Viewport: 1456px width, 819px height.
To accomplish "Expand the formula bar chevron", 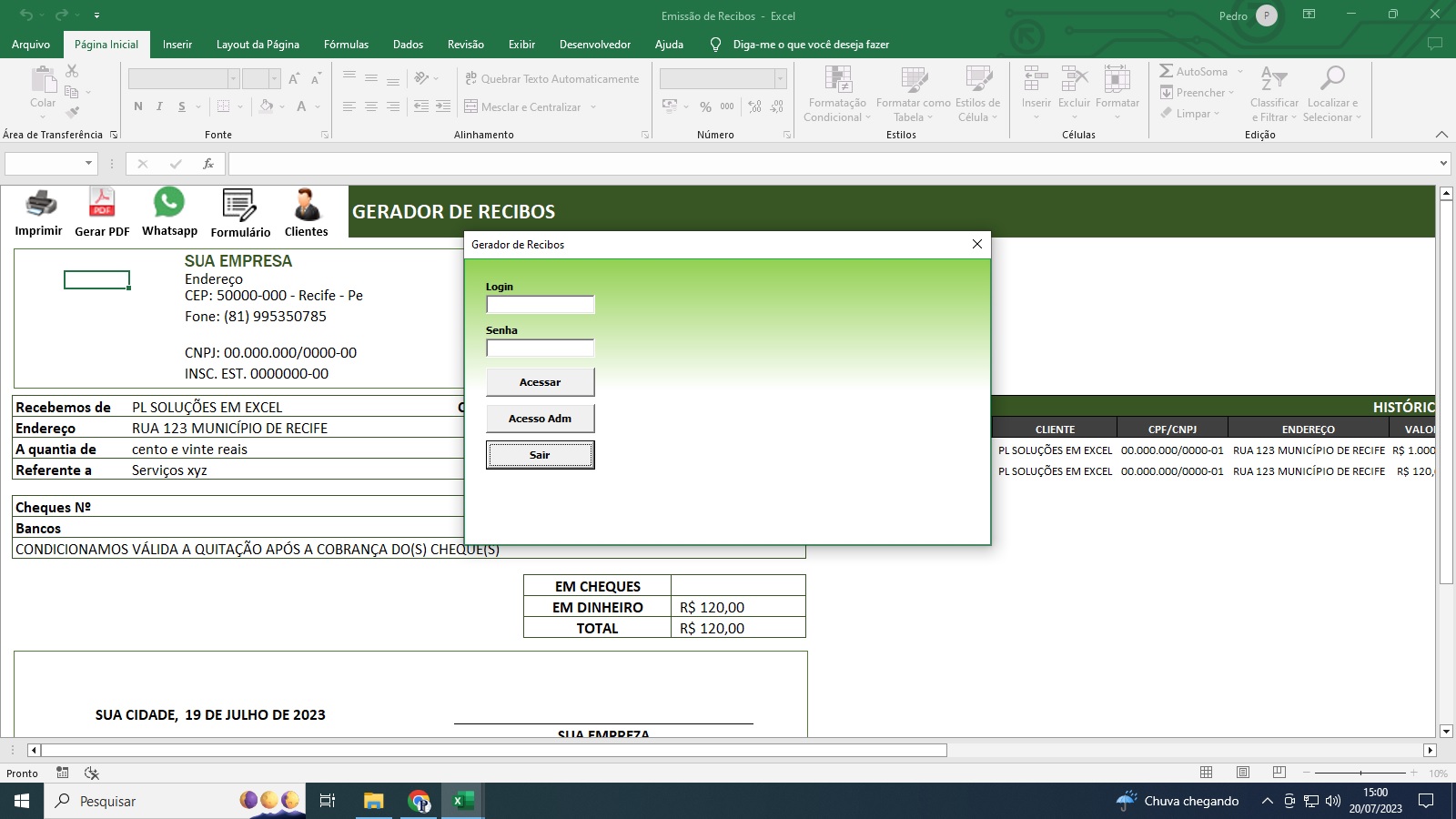I will 1443,164.
